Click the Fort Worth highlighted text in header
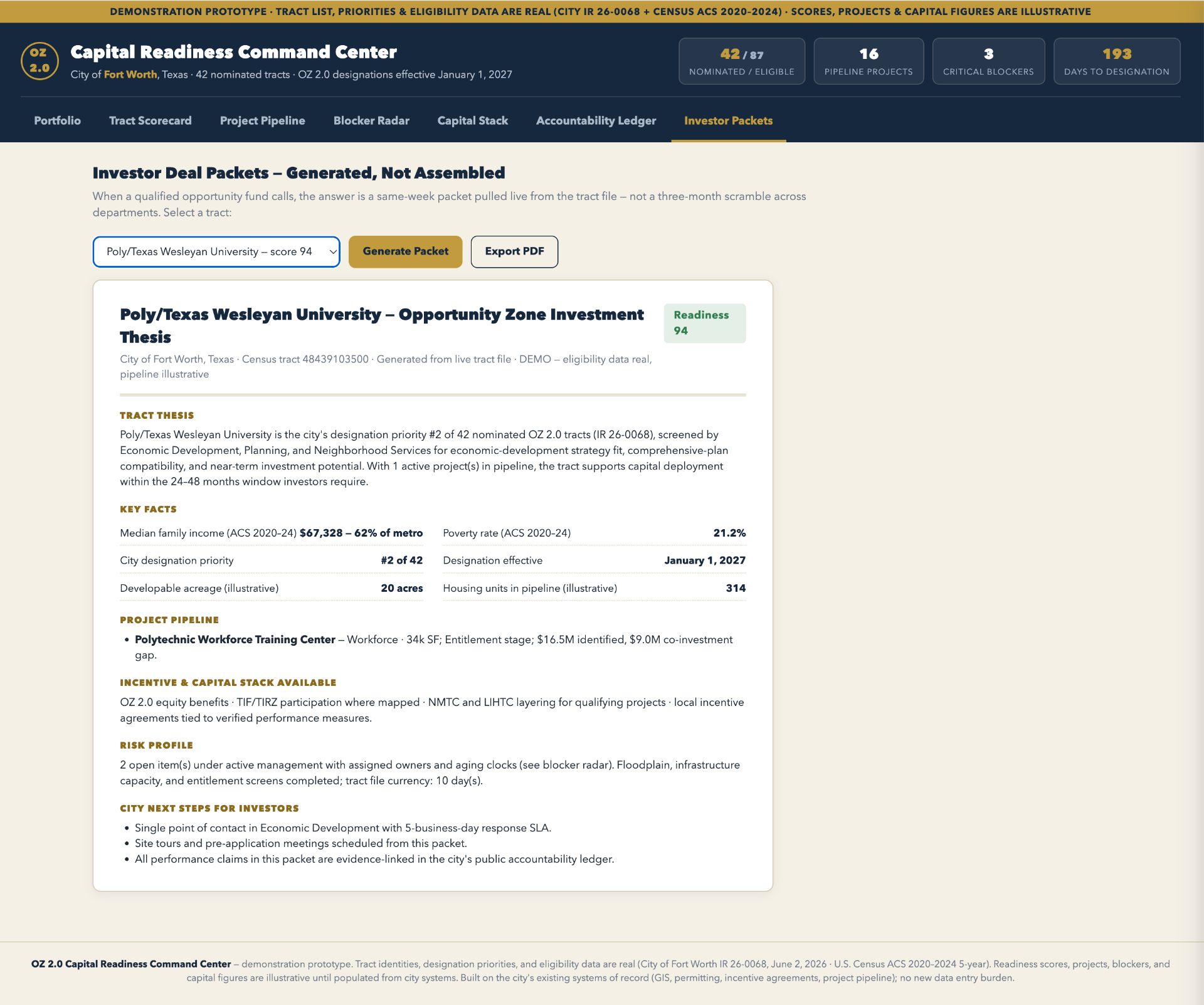The image size is (1204, 1005). coord(130,75)
